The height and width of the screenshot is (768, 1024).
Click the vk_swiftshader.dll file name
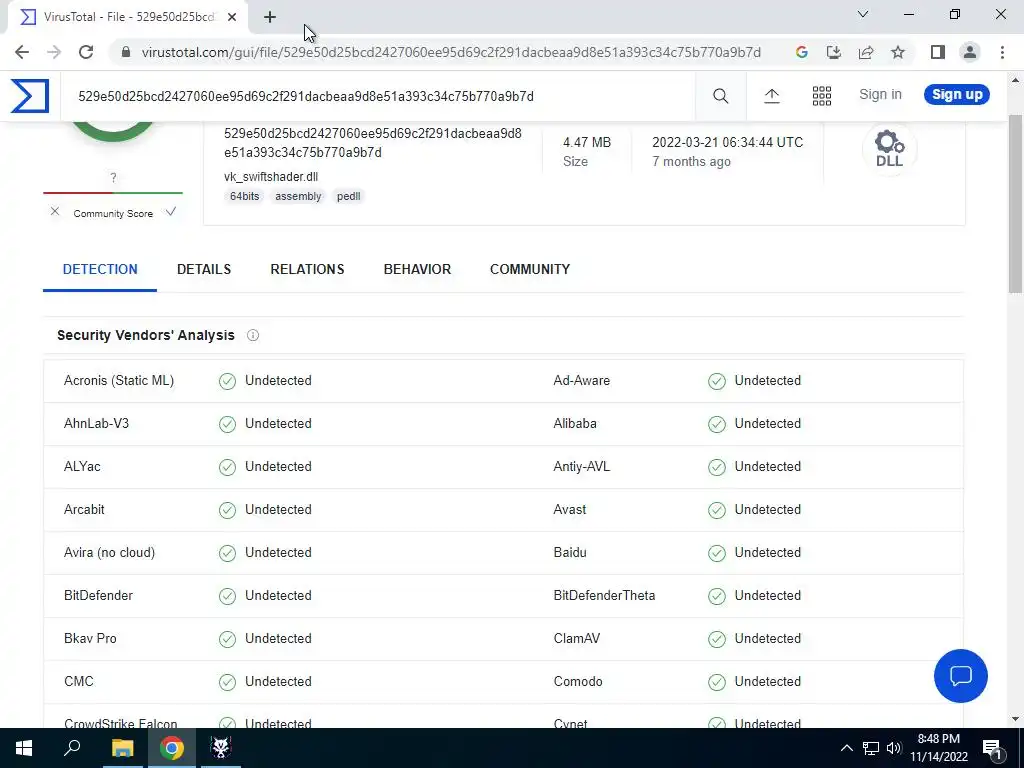[x=271, y=176]
